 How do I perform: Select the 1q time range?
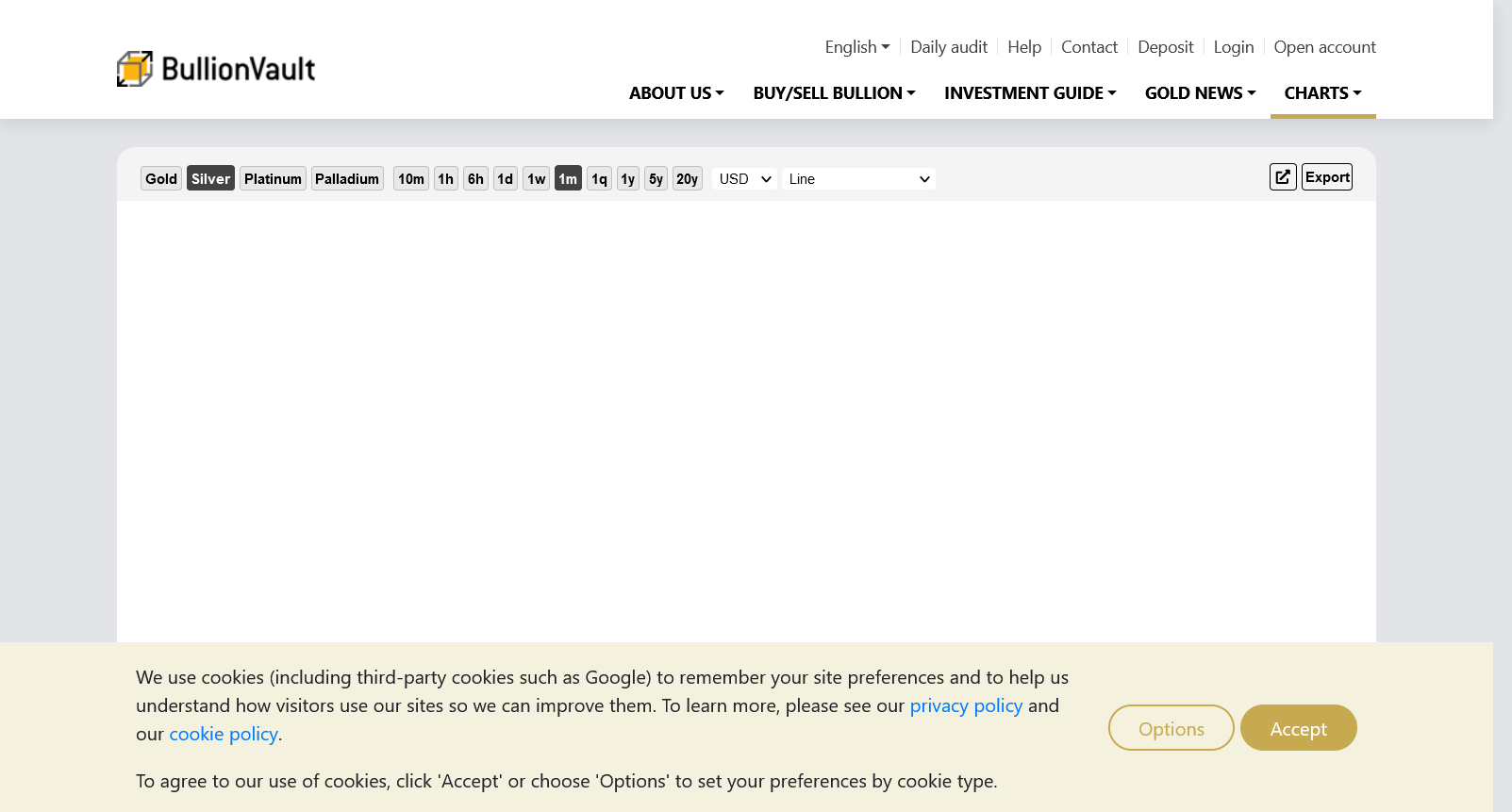[599, 179]
